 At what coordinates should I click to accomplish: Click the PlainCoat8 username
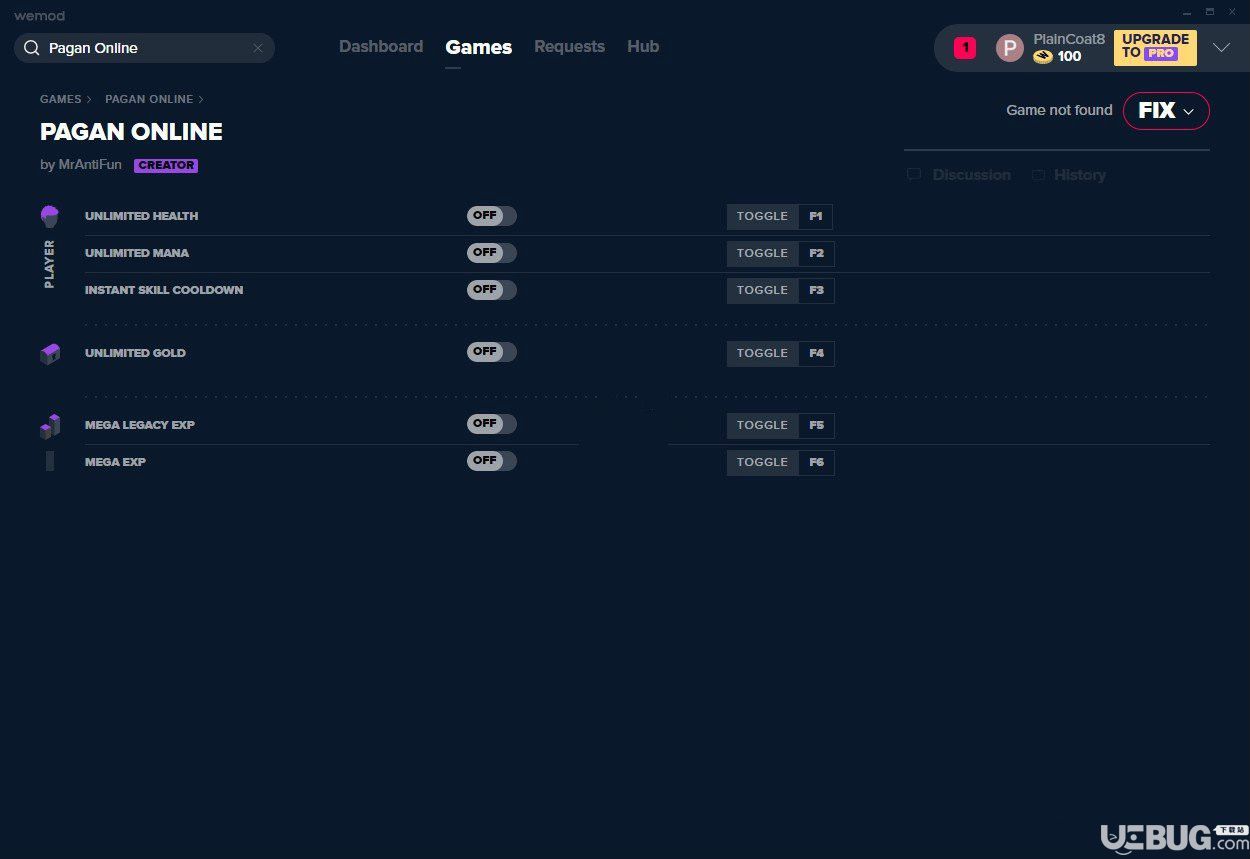point(1069,39)
